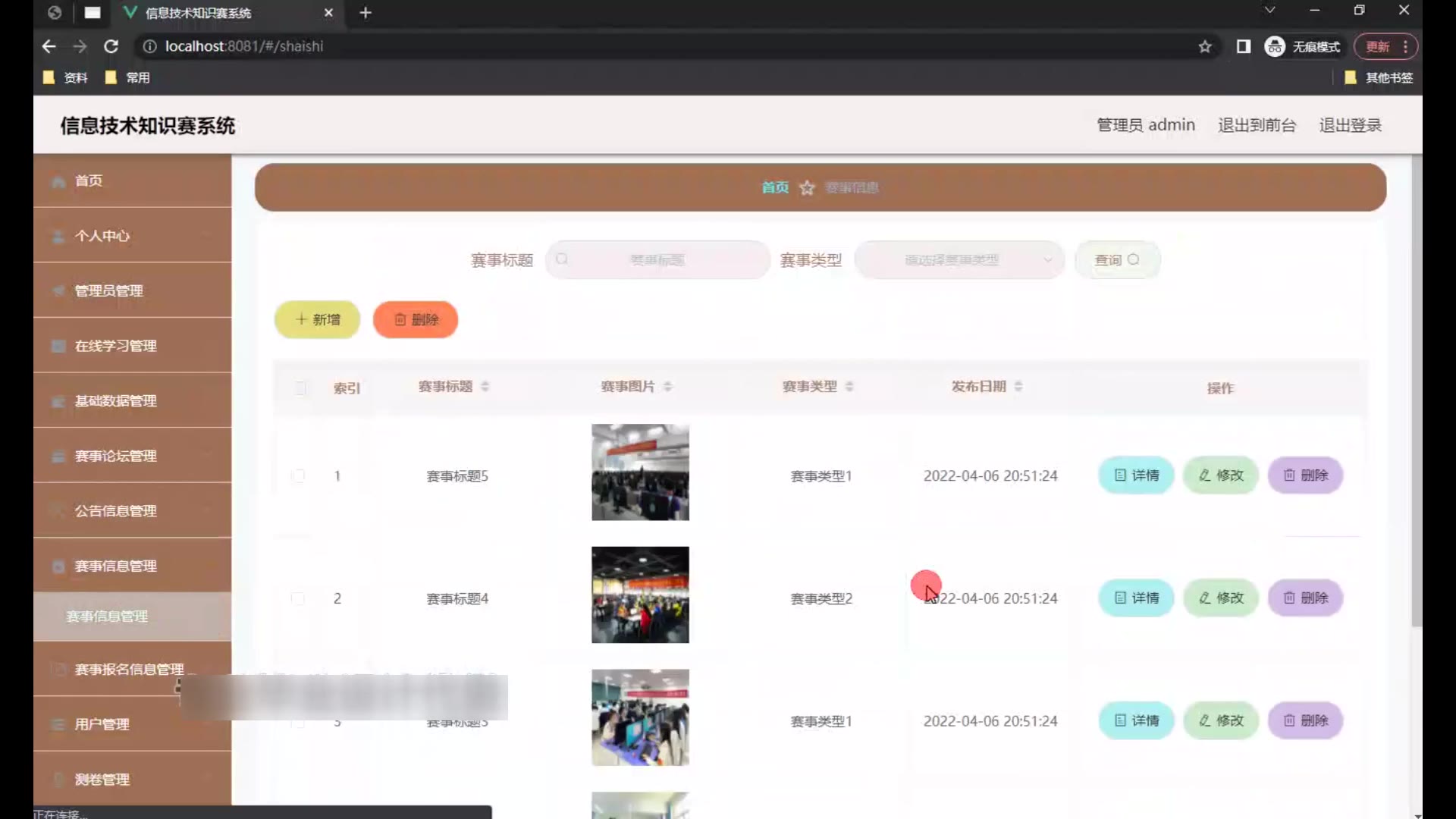
Task: Expand 赛事论坛管理 sidebar menu
Action: pos(132,456)
